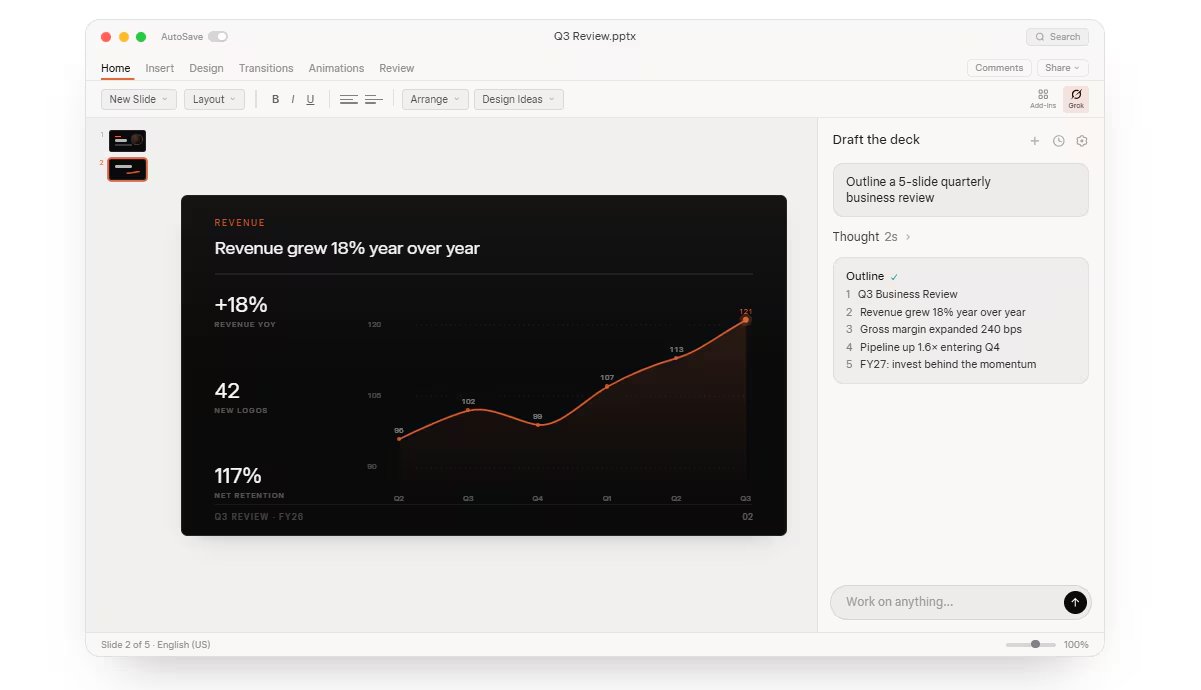Open the Add-ins icon
This screenshot has width=1201, height=690.
tap(1043, 99)
